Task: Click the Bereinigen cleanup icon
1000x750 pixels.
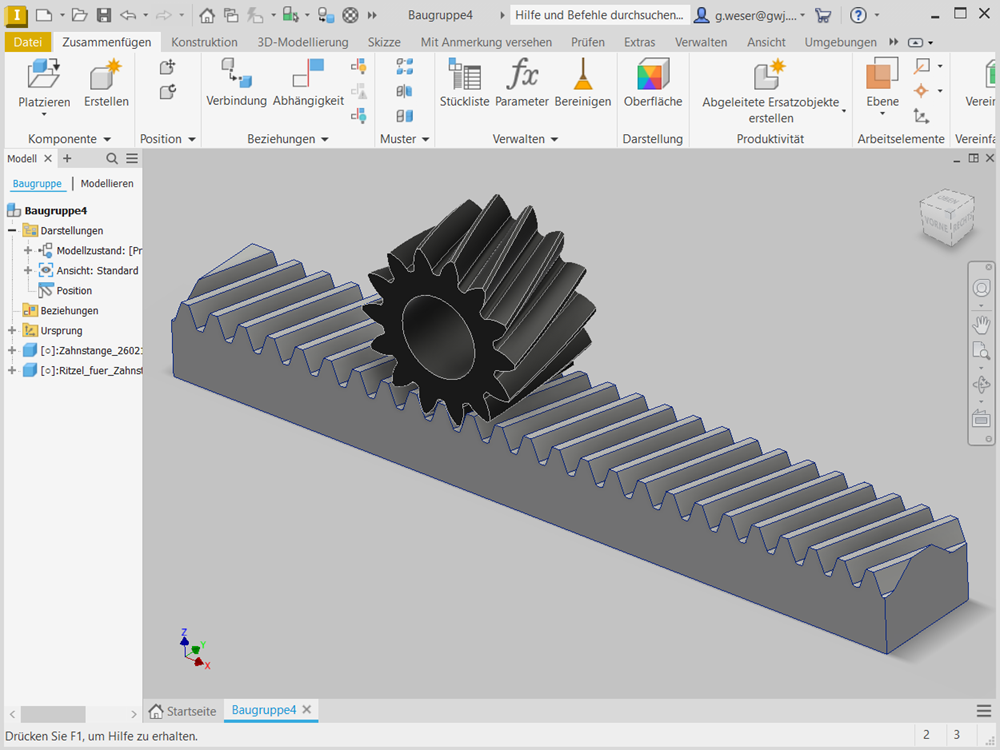Action: [x=582, y=76]
